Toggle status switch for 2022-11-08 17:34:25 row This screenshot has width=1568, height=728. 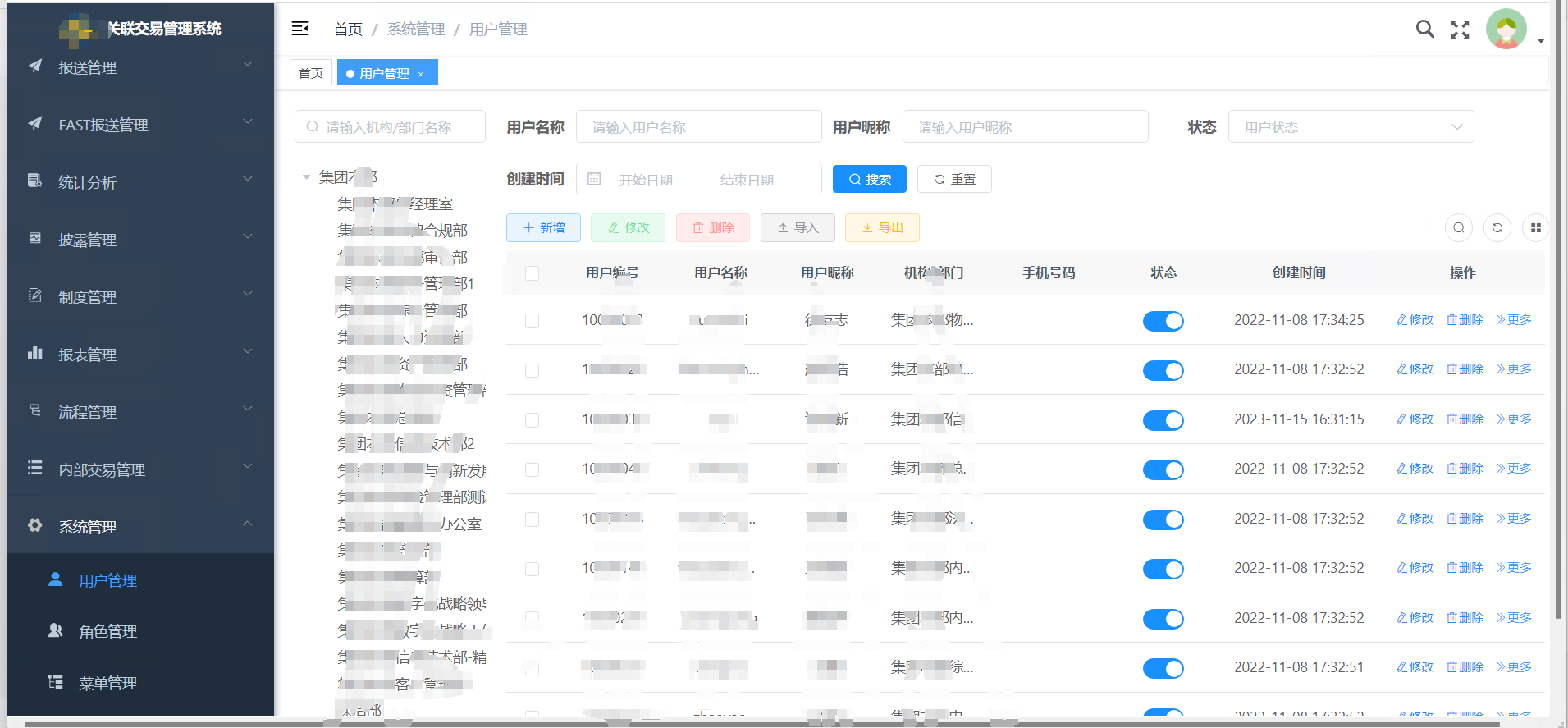tap(1163, 321)
